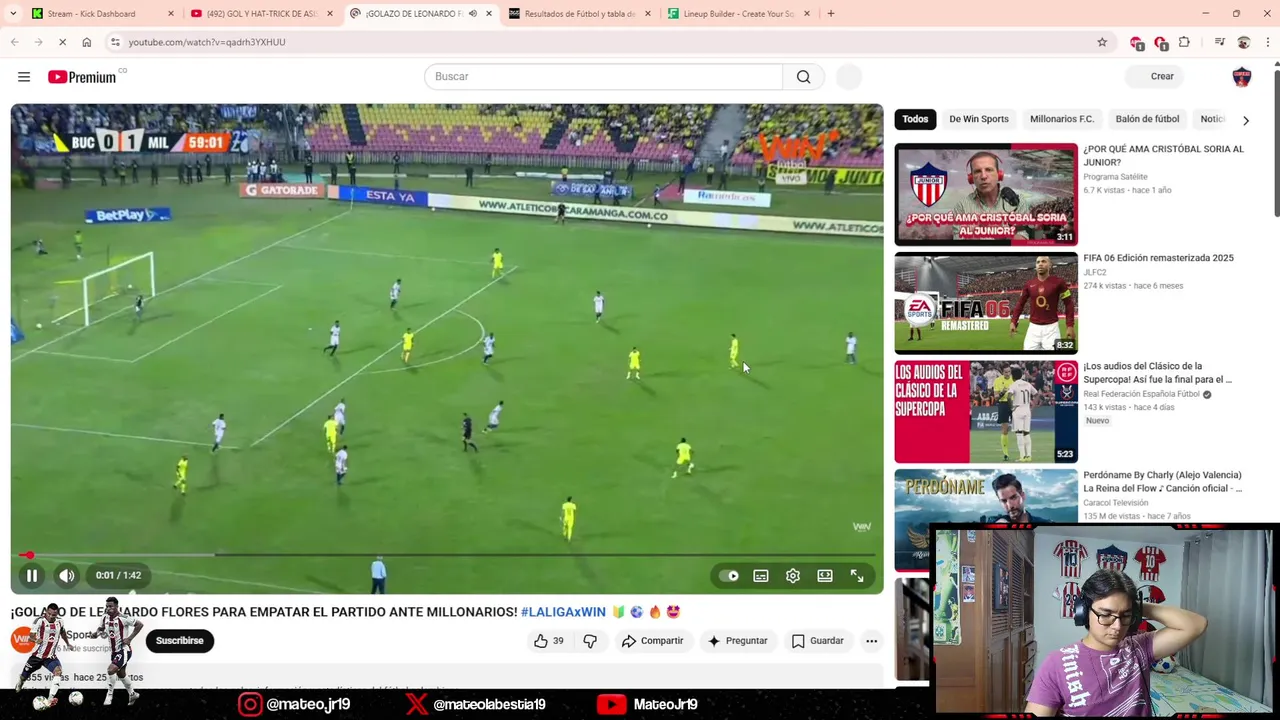Select the De Win Sports filter chip
This screenshot has height=720, width=1280.
[978, 119]
